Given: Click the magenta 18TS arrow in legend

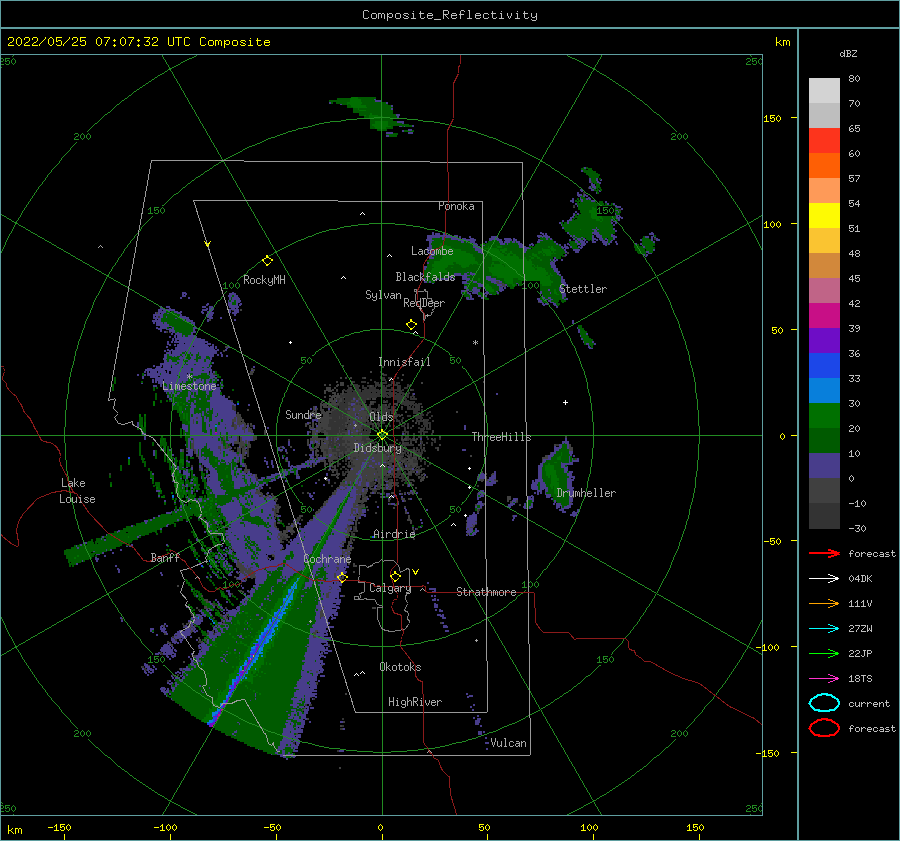Looking at the screenshot, I should click(824, 679).
